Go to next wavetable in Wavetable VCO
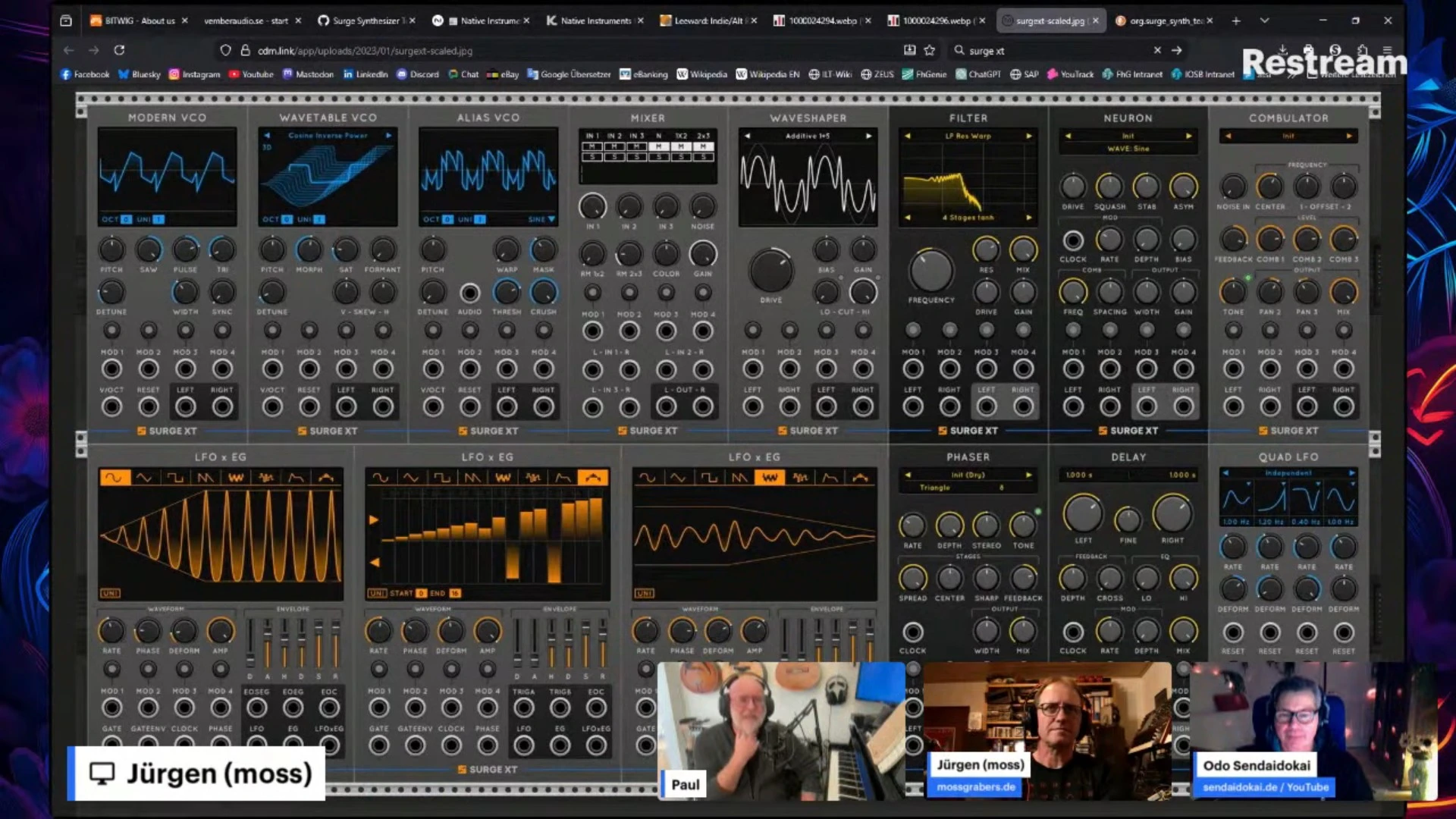 [x=388, y=136]
